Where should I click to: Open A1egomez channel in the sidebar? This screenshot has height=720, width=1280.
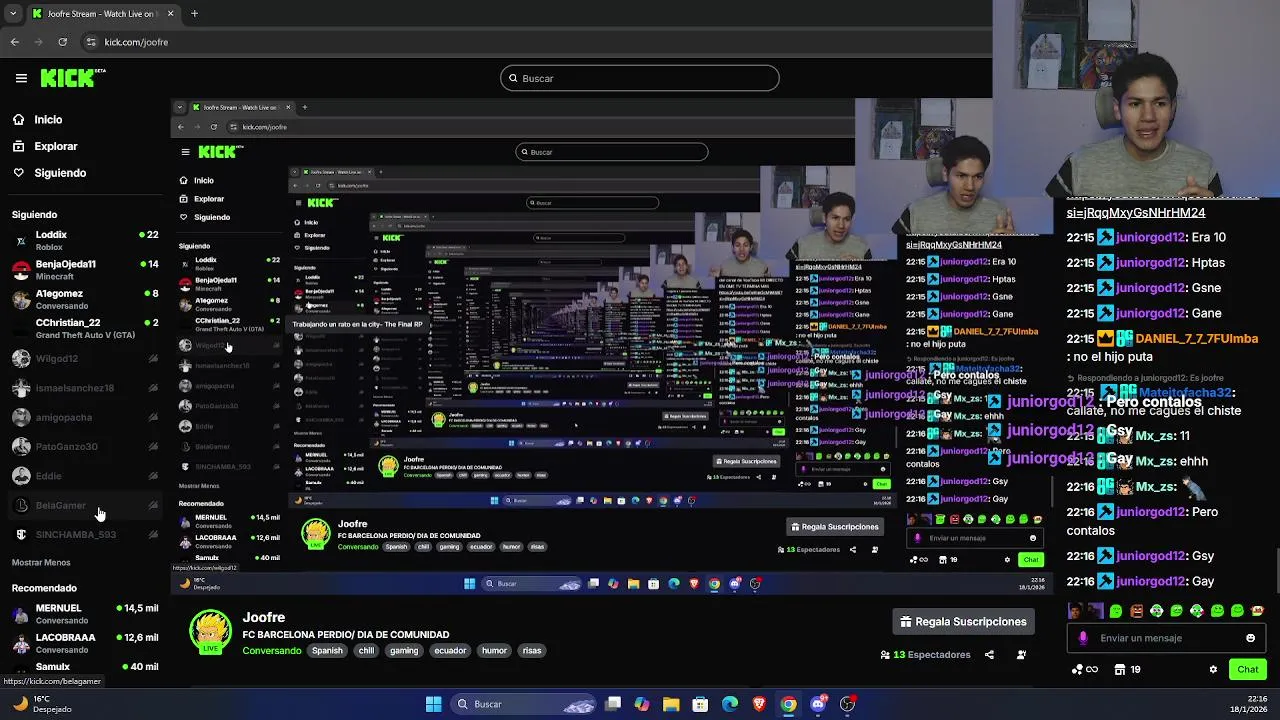click(85, 299)
